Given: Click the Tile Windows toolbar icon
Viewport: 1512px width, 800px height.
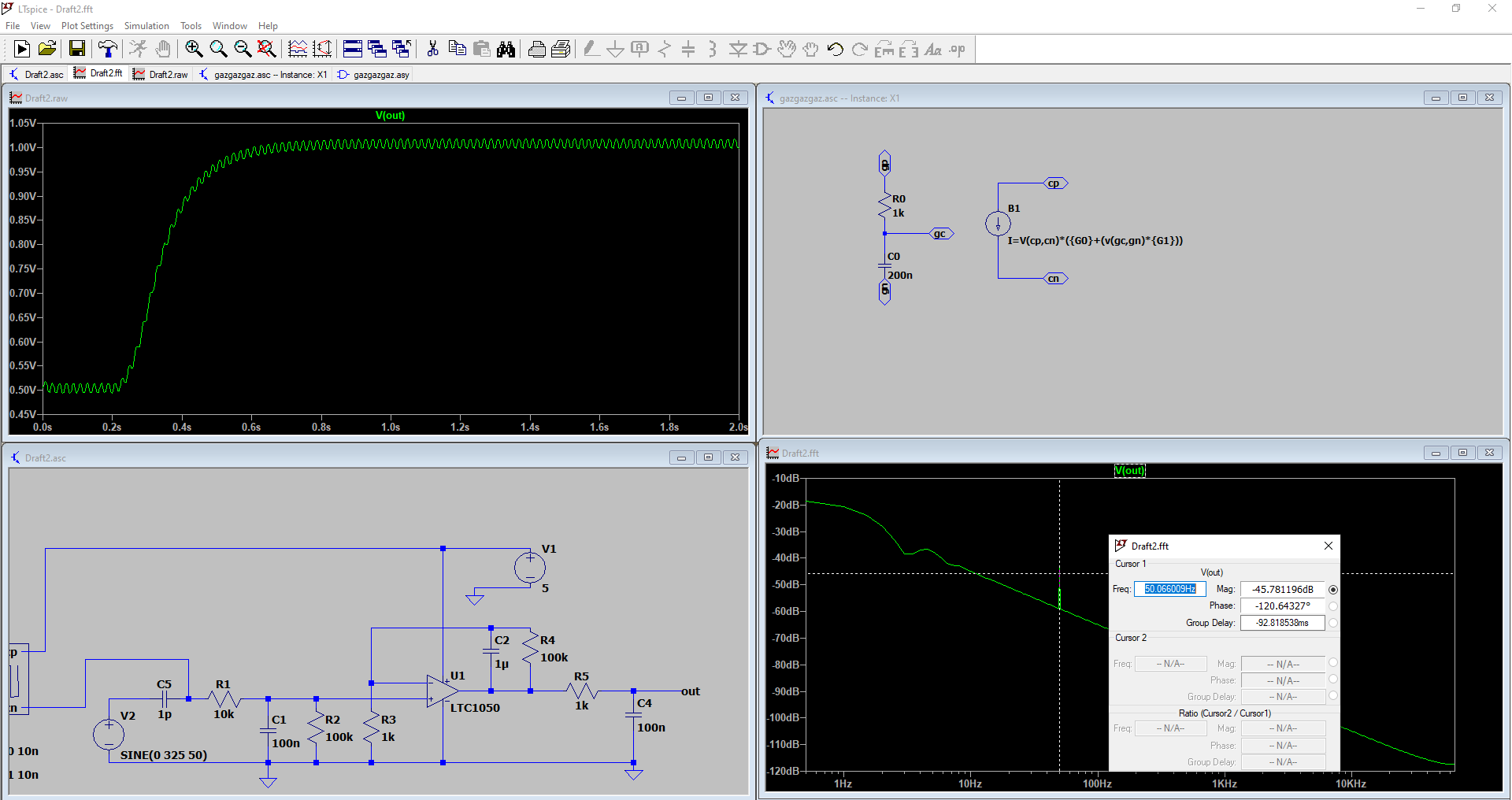Looking at the screenshot, I should (353, 49).
